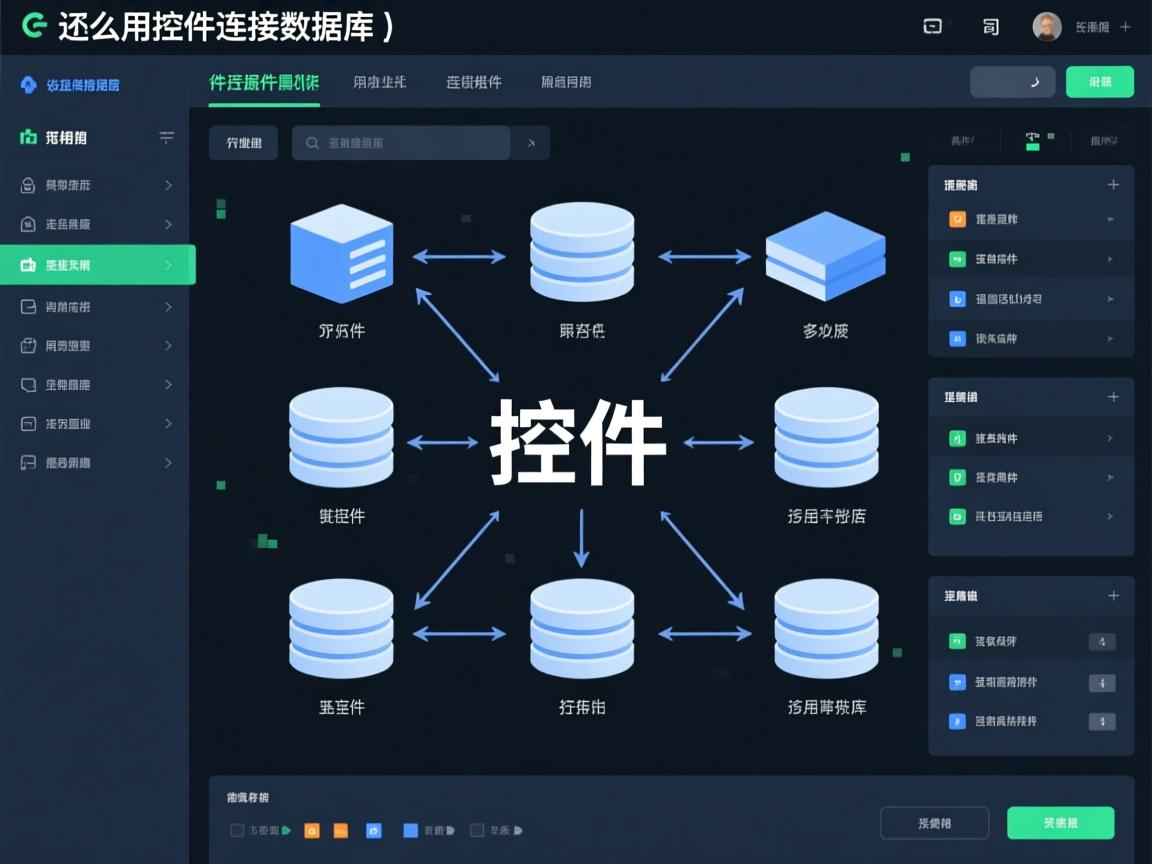Open the search magnifier icon in the search bar

tap(311, 143)
